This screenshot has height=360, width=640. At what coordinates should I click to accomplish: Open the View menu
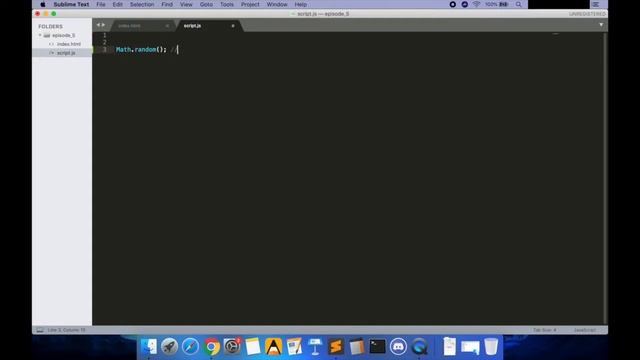tap(186, 4)
